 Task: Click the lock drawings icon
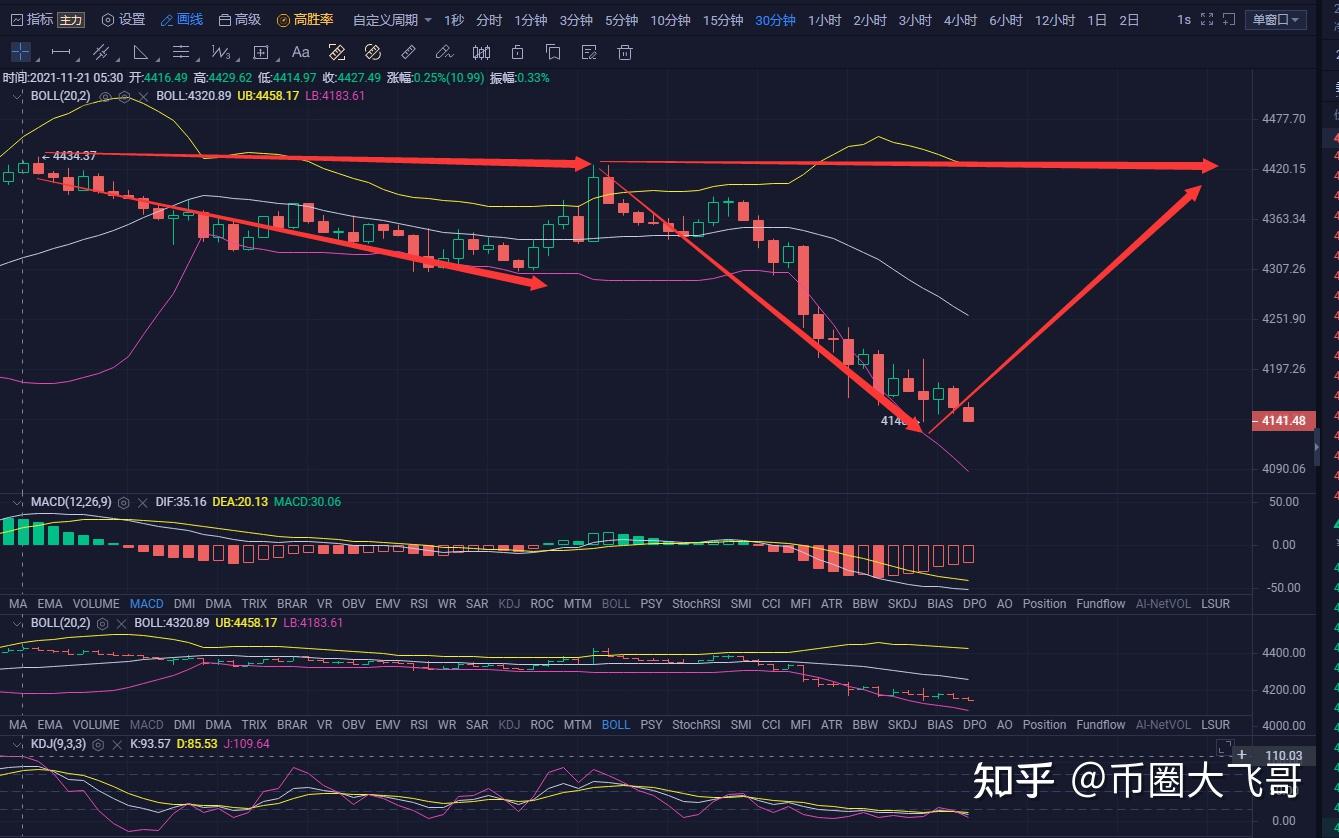(x=517, y=52)
